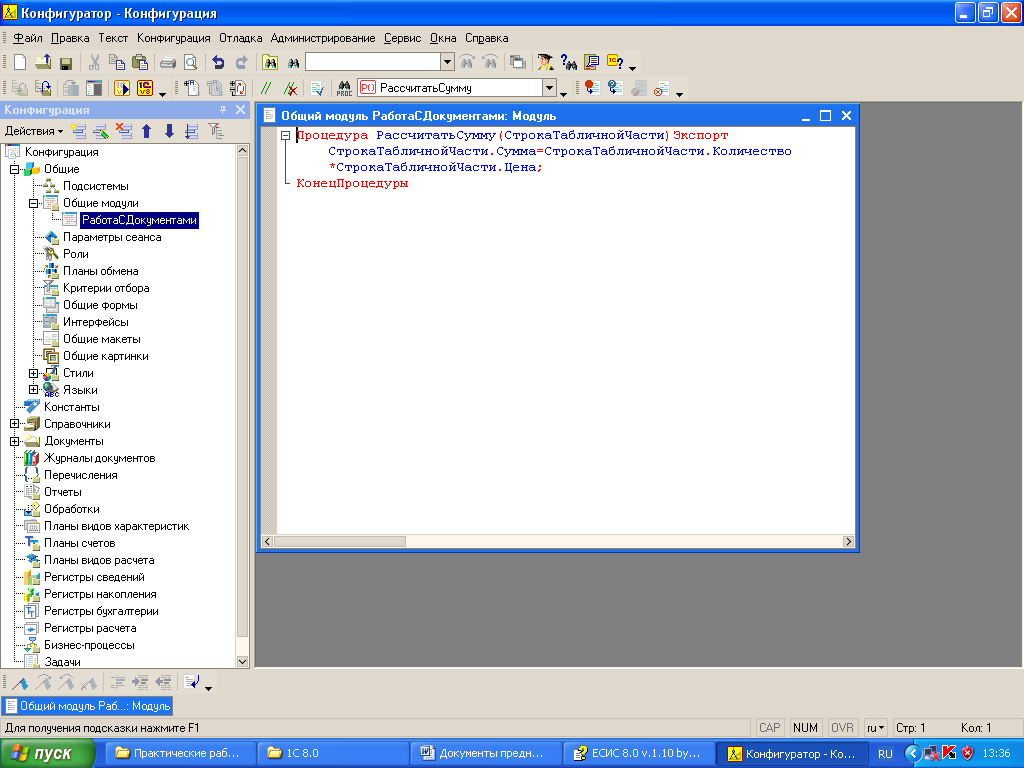Select Планы счетов in tree
The image size is (1024, 768).
tap(80, 543)
